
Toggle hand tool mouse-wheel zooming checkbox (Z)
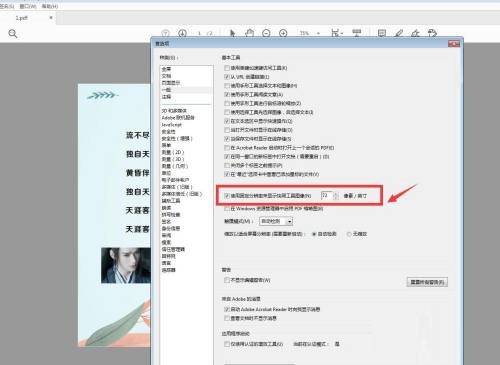click(x=227, y=103)
